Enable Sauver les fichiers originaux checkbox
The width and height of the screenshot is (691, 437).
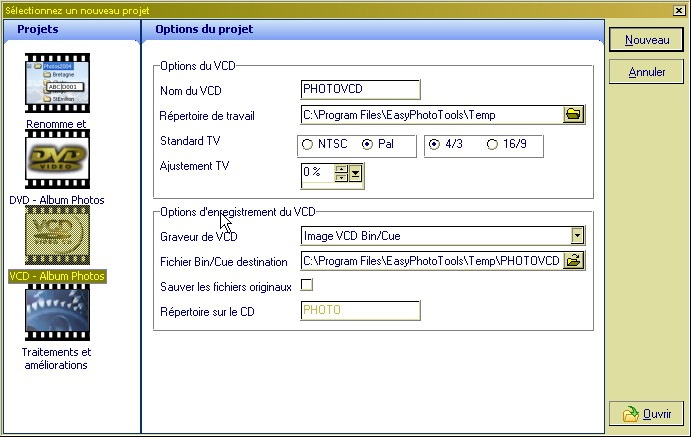coord(307,286)
